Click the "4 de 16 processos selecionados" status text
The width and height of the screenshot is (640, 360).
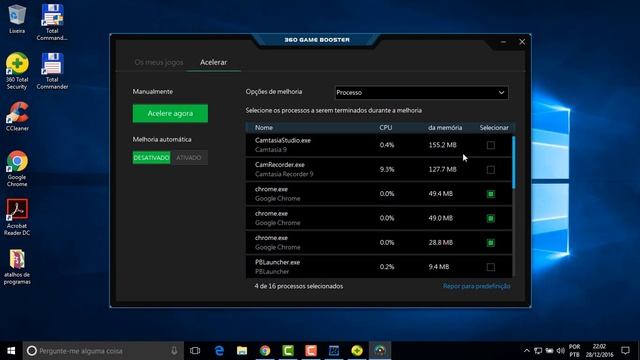pyautogui.click(x=298, y=286)
